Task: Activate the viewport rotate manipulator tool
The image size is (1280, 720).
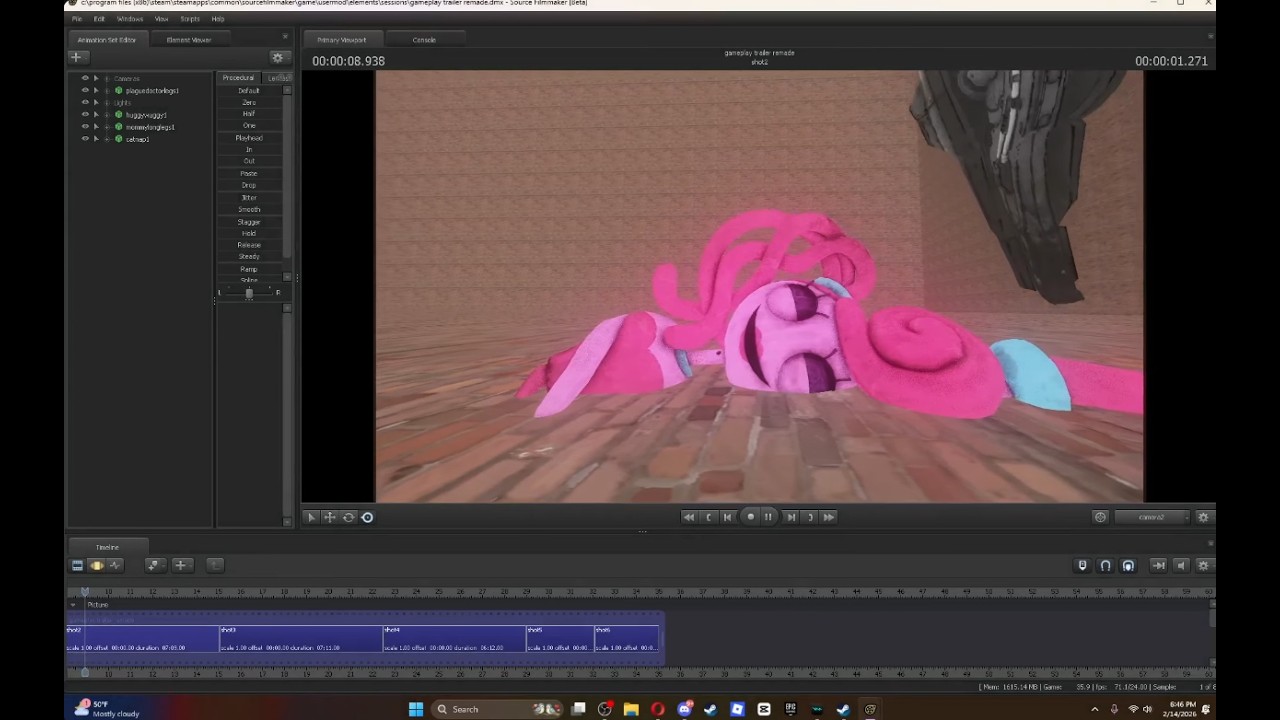Action: 348,517
